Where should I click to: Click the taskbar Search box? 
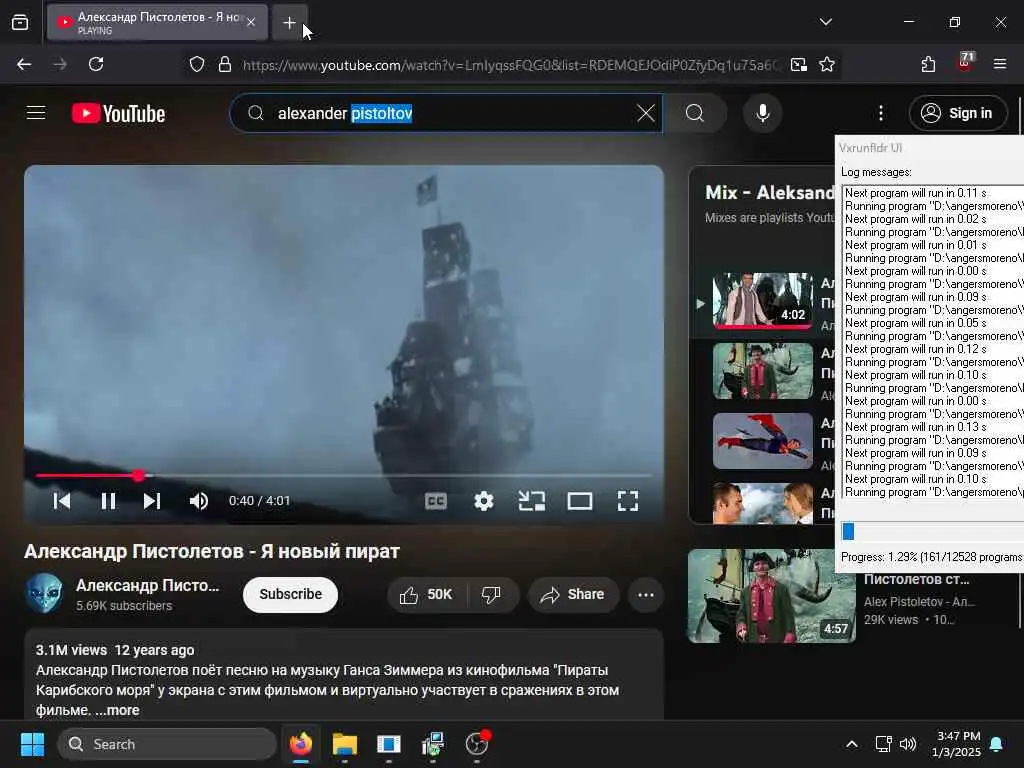[167, 744]
